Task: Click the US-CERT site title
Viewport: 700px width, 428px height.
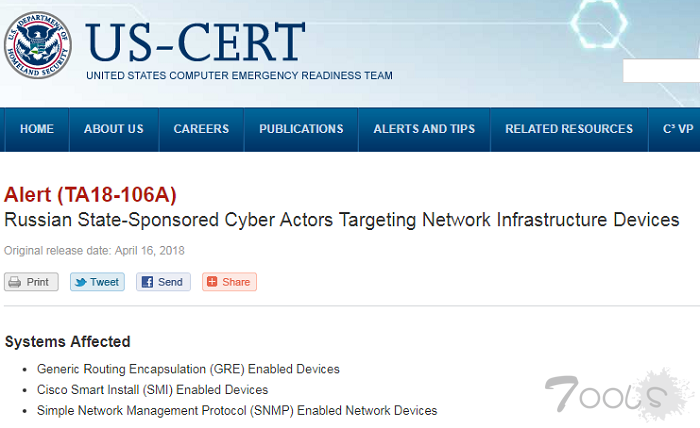Action: pyautogui.click(x=196, y=42)
